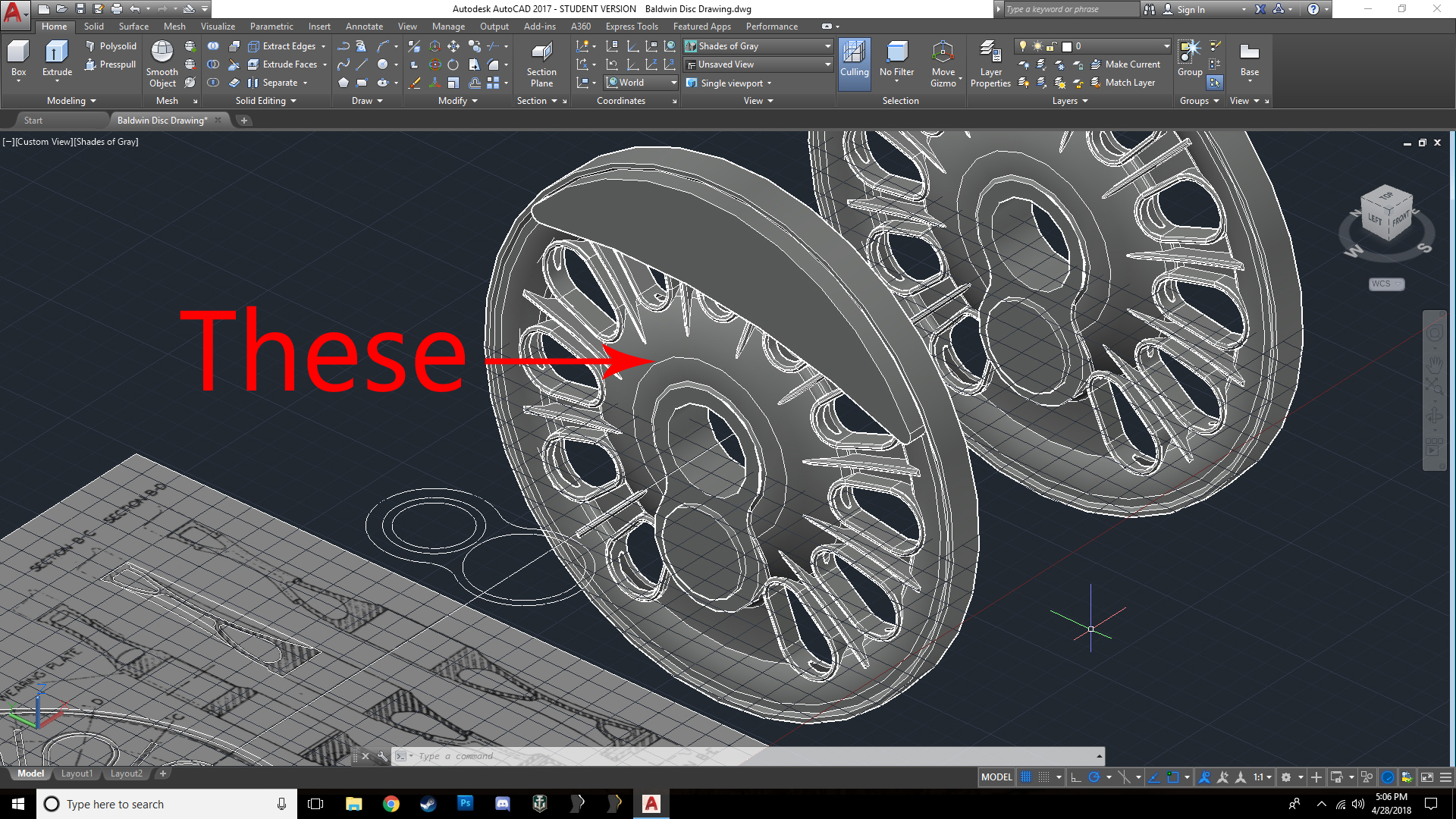The width and height of the screenshot is (1456, 819).
Task: Click the layer 0 white color swatch
Action: coord(1067,46)
